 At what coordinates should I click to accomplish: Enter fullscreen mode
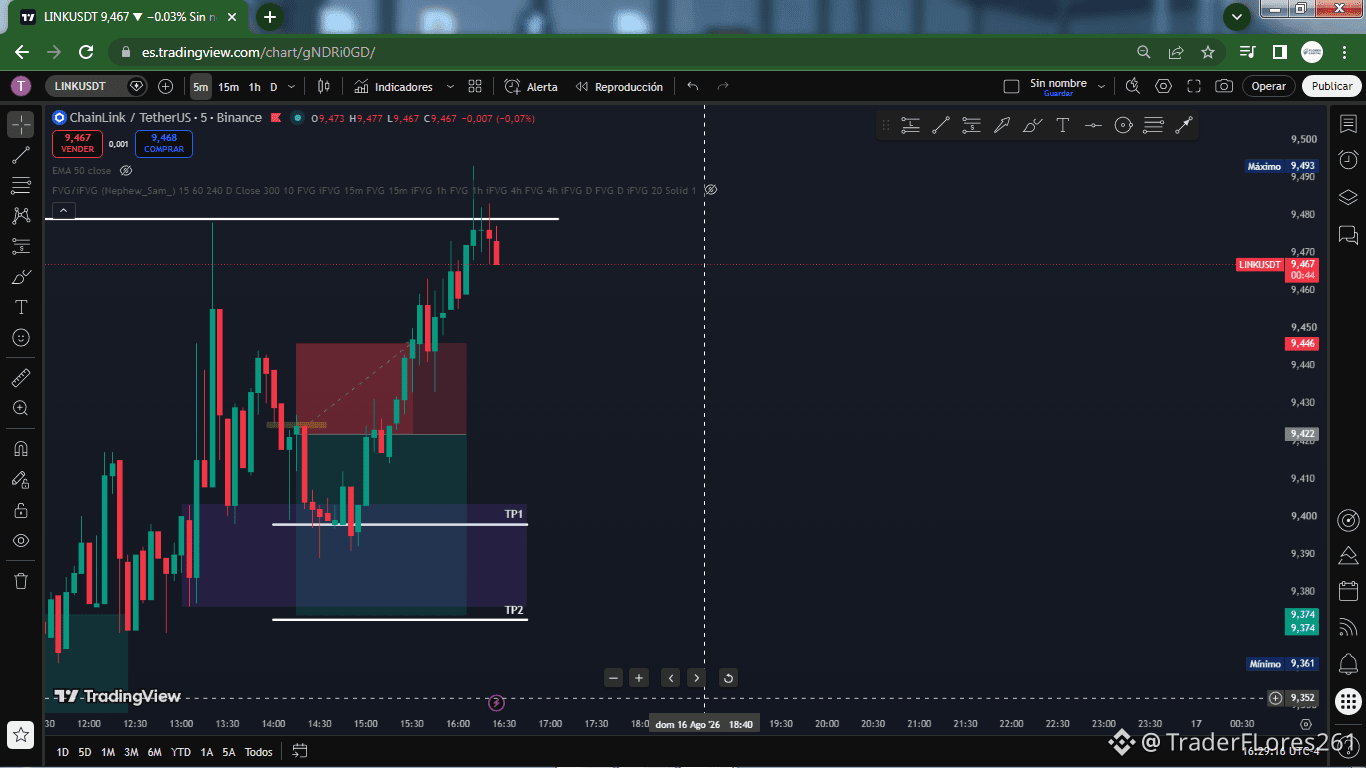point(1194,87)
